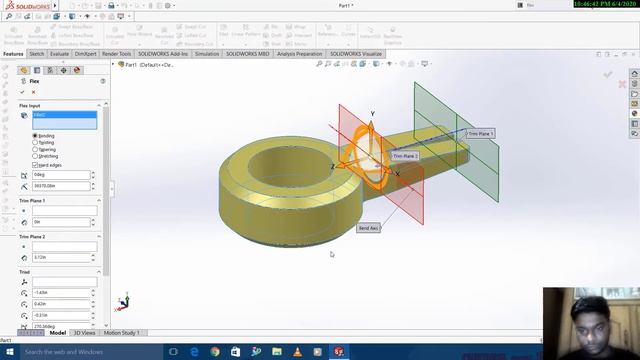
Task: Click the Bodies for Flex selection box
Action: pyautogui.click(x=64, y=120)
